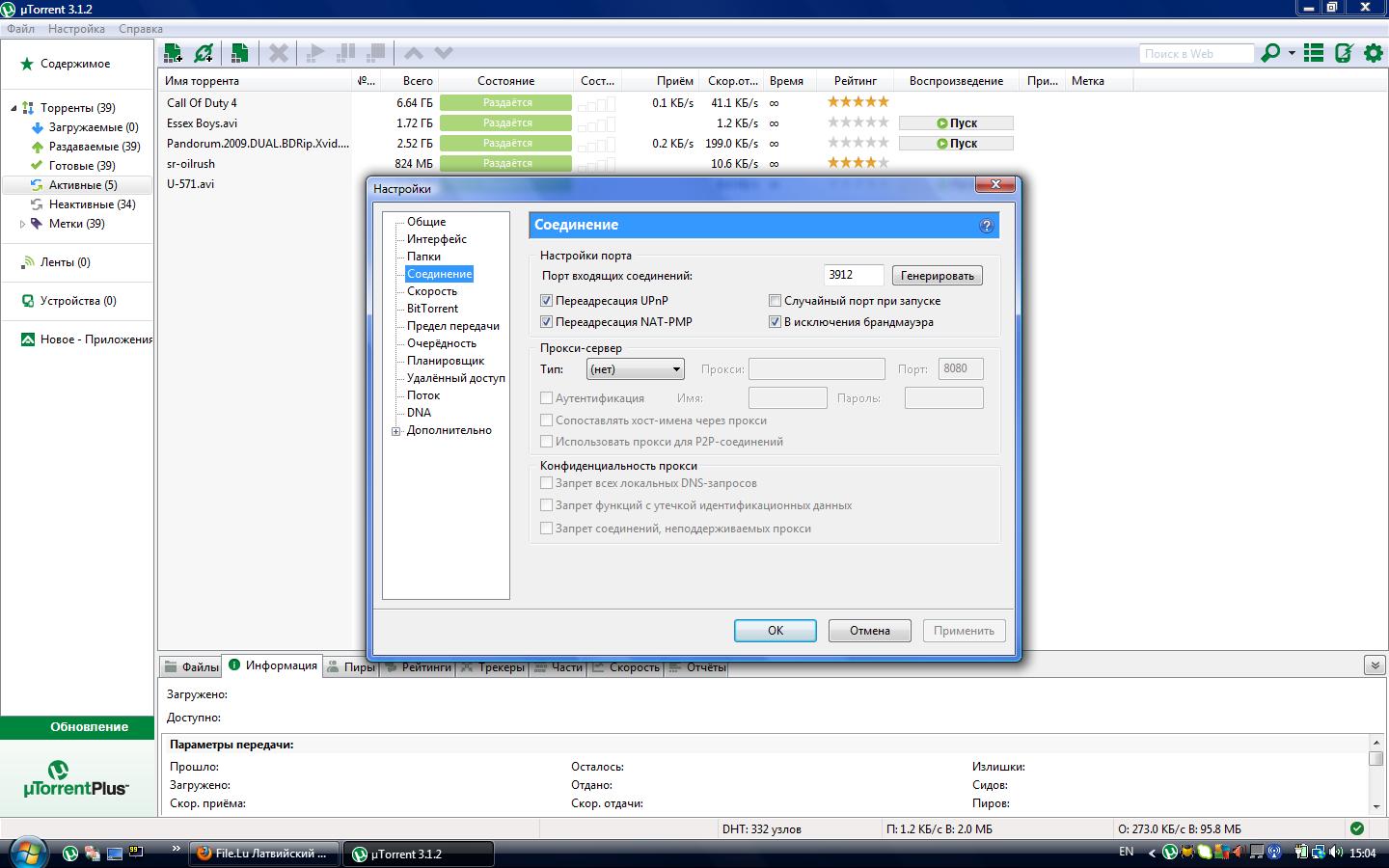Open preferences via the green gear icon
The height and width of the screenshot is (868, 1389).
1374,53
